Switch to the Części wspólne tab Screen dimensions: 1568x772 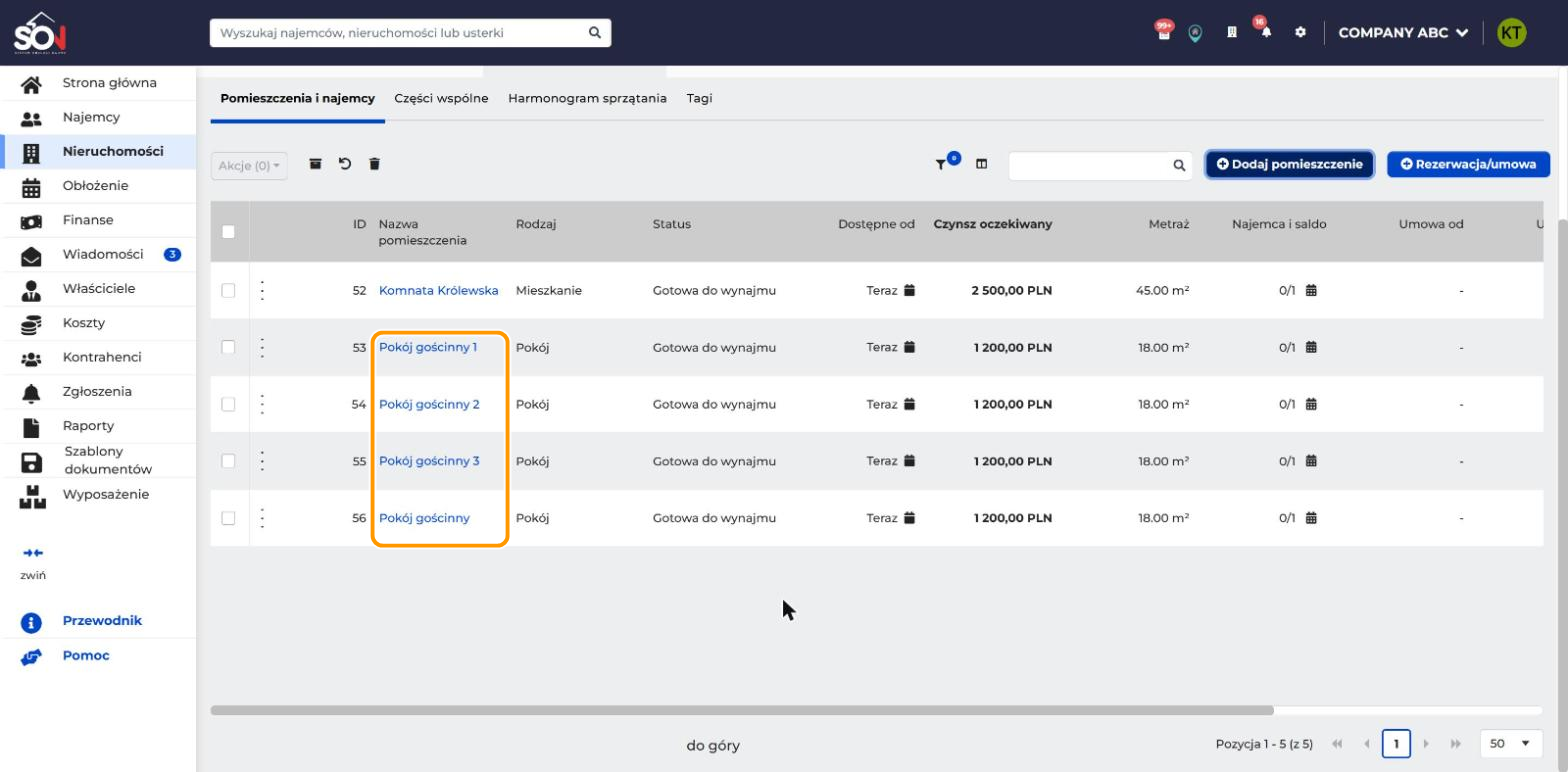442,99
